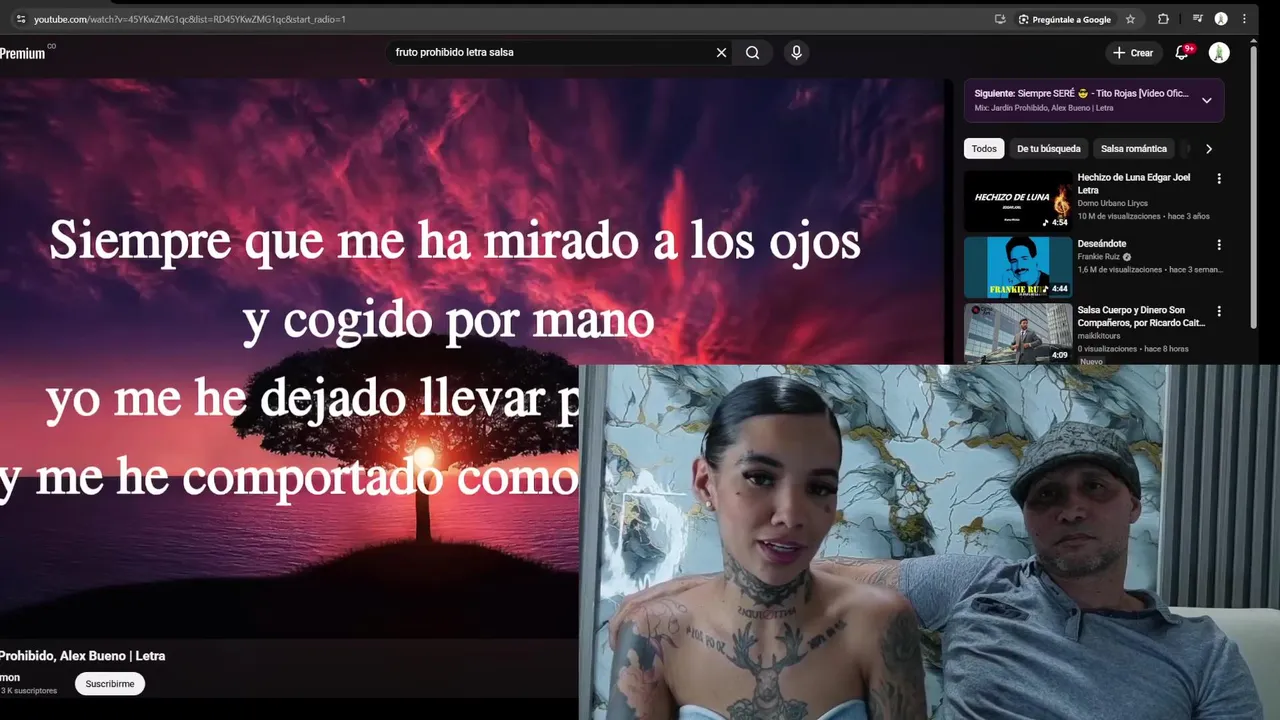The width and height of the screenshot is (1280, 720).
Task: Open the Chrome profile avatar
Action: coord(1221,19)
